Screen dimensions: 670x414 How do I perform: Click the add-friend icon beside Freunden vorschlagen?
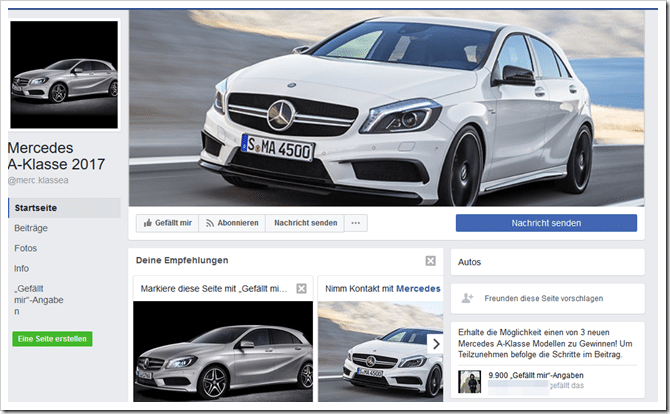click(467, 298)
